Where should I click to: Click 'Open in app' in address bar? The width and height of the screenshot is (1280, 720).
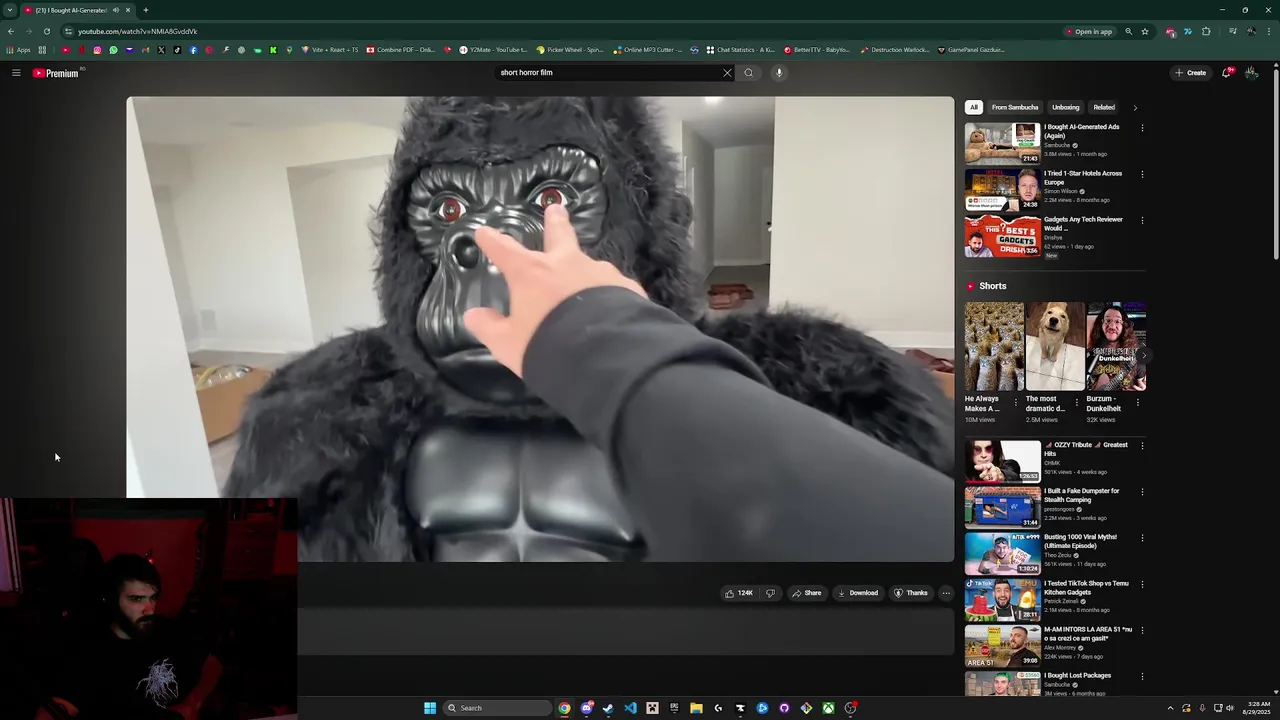tap(1089, 31)
